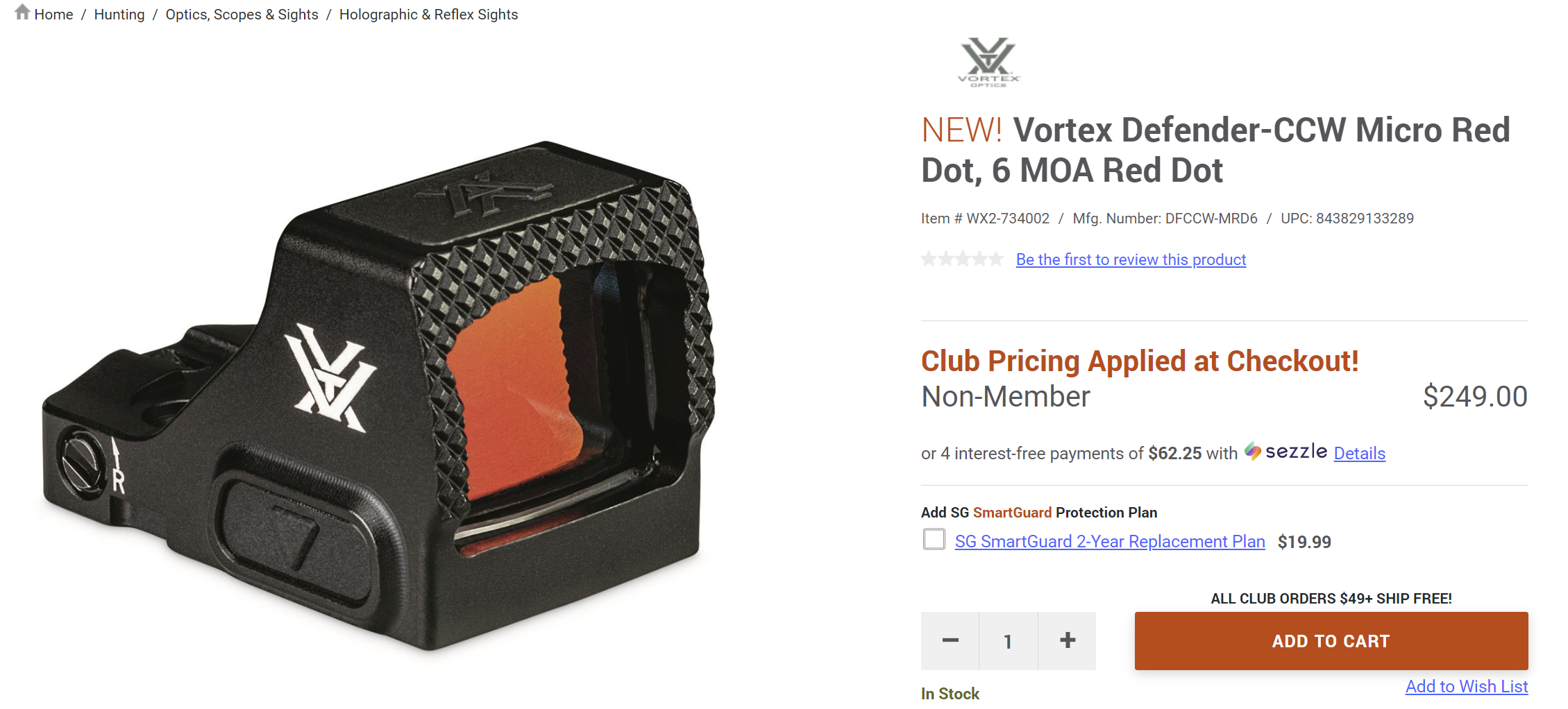Decrease quantity with the minus button

950,641
